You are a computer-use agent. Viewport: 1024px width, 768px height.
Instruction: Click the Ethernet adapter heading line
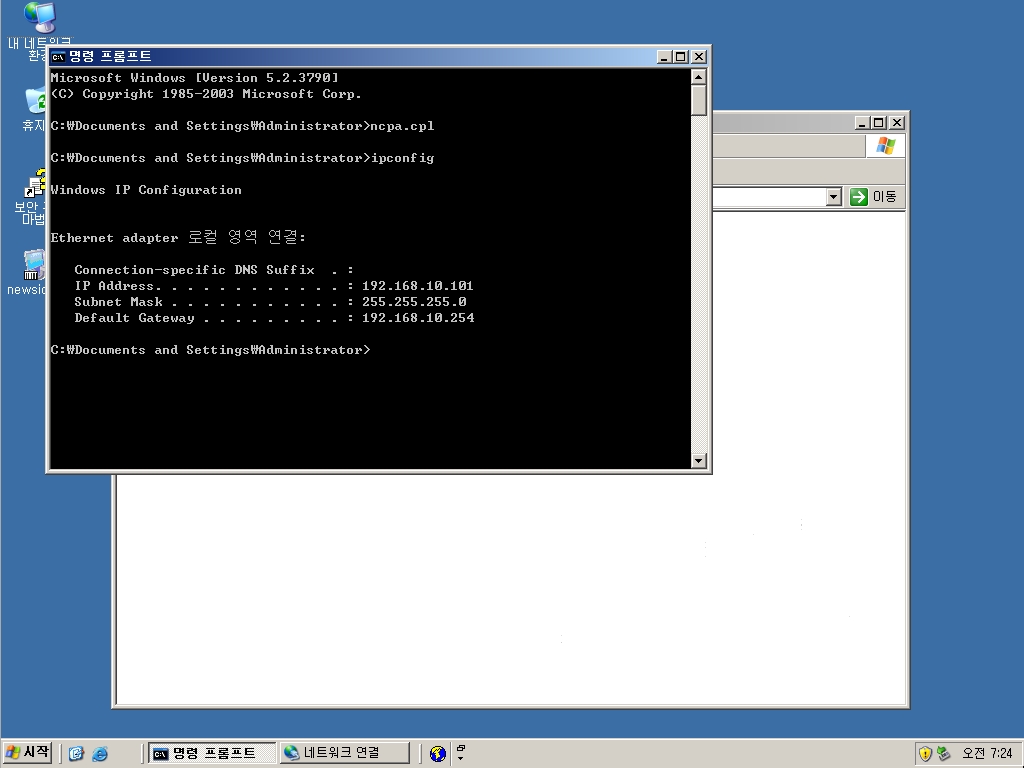[x=178, y=237]
